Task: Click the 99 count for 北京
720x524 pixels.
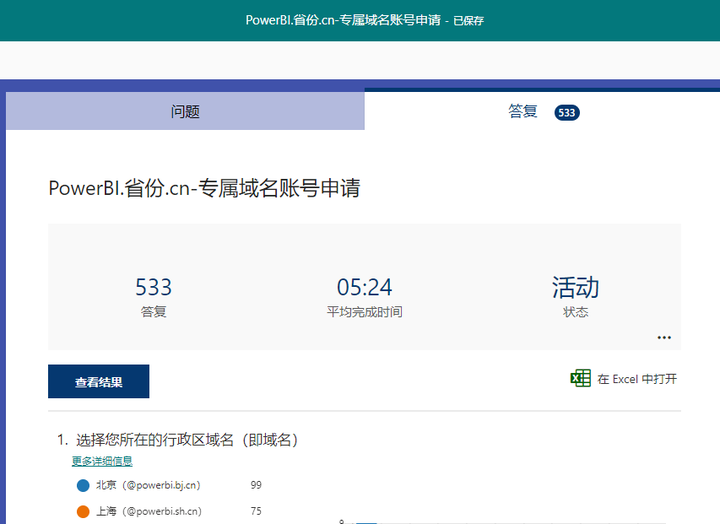Action: coord(256,485)
